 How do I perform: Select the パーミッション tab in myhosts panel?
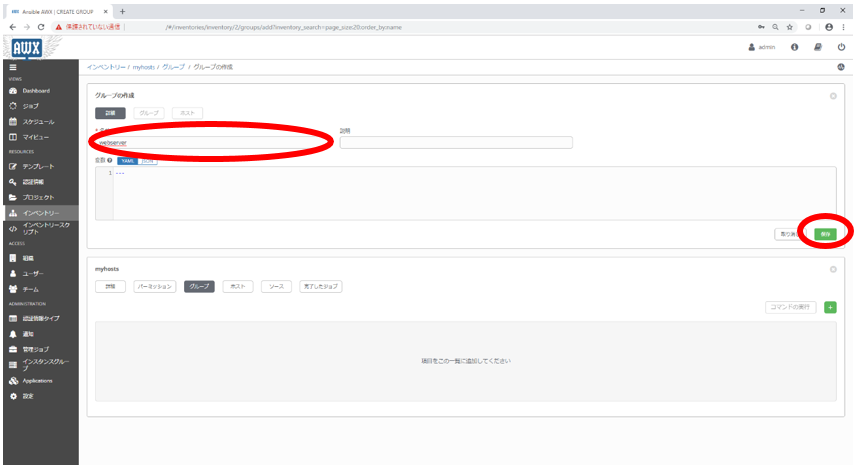click(x=155, y=286)
